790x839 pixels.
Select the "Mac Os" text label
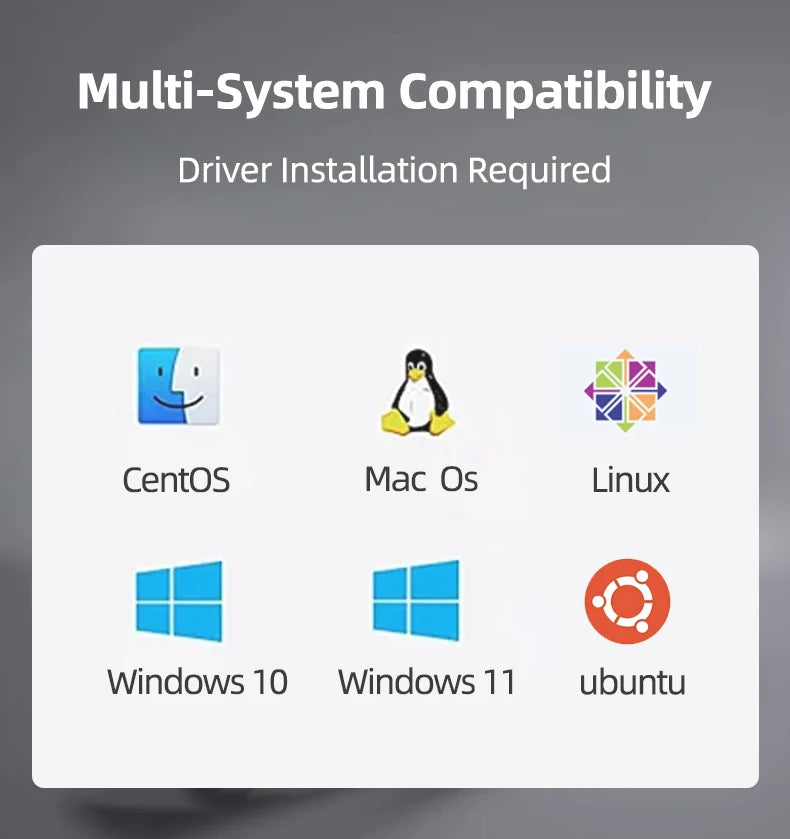tap(421, 479)
